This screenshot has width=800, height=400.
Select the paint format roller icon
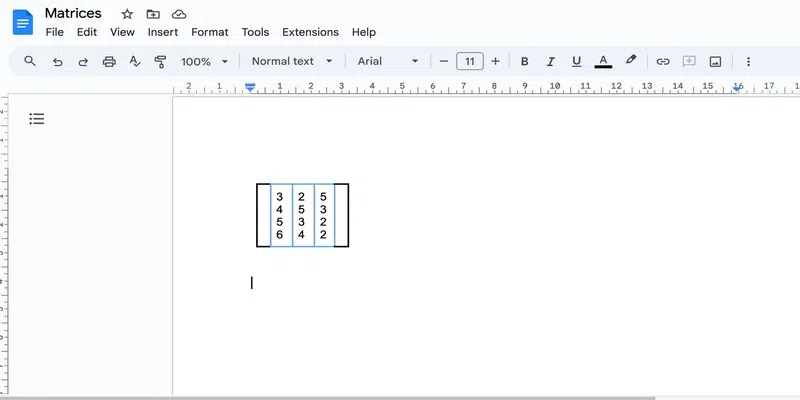click(x=160, y=62)
